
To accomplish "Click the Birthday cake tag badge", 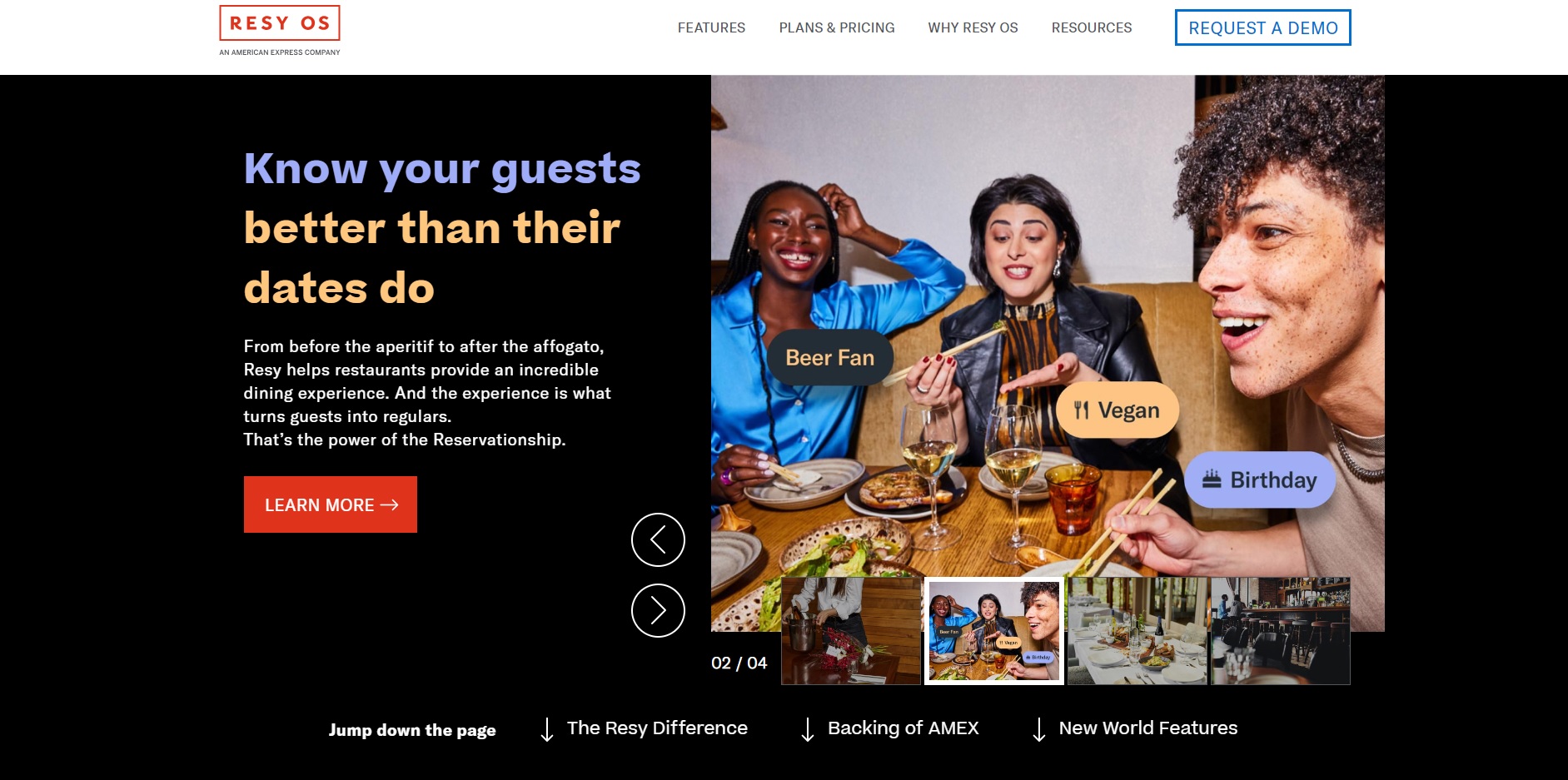I will point(1260,479).
